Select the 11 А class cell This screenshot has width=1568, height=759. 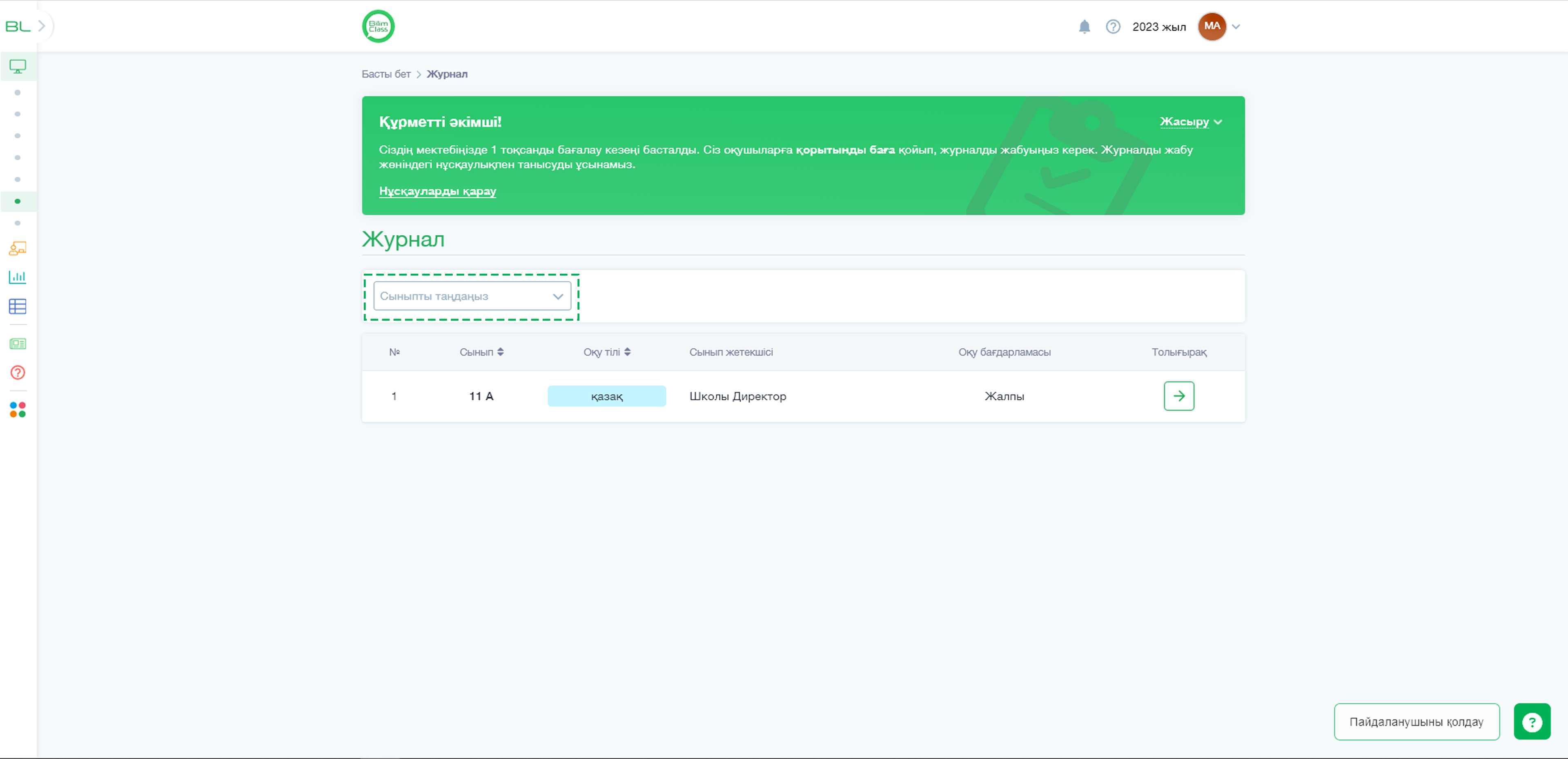click(x=481, y=397)
